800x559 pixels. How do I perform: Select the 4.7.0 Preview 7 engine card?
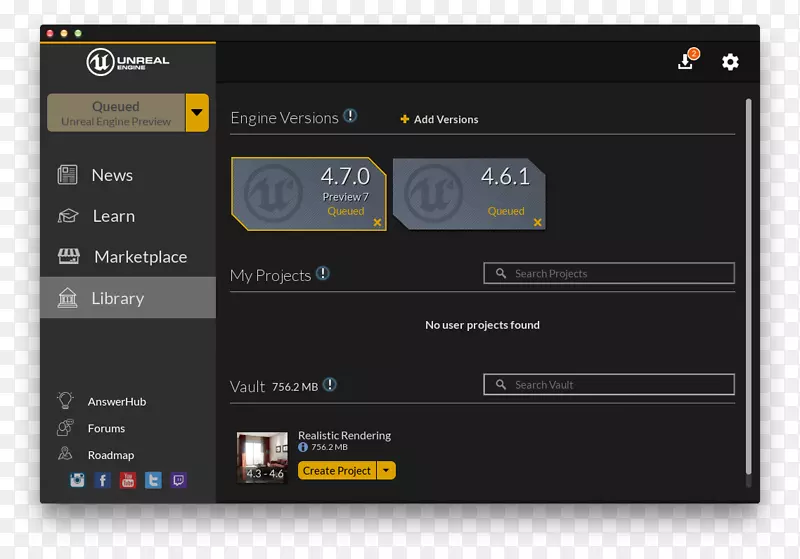pos(309,194)
